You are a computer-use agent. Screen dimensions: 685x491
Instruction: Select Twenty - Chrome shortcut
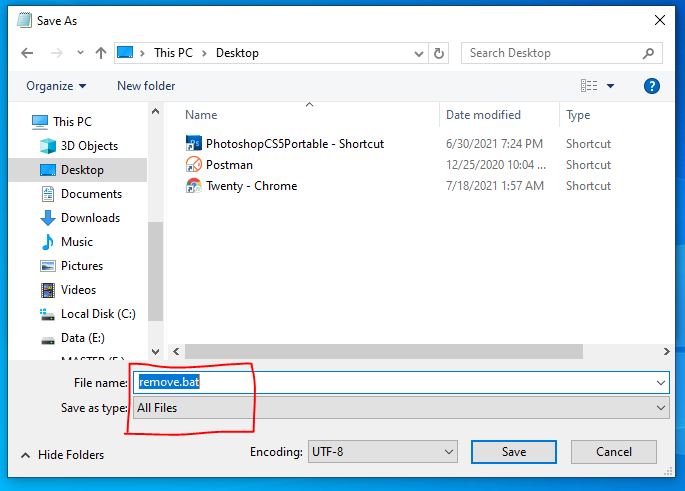pos(252,186)
